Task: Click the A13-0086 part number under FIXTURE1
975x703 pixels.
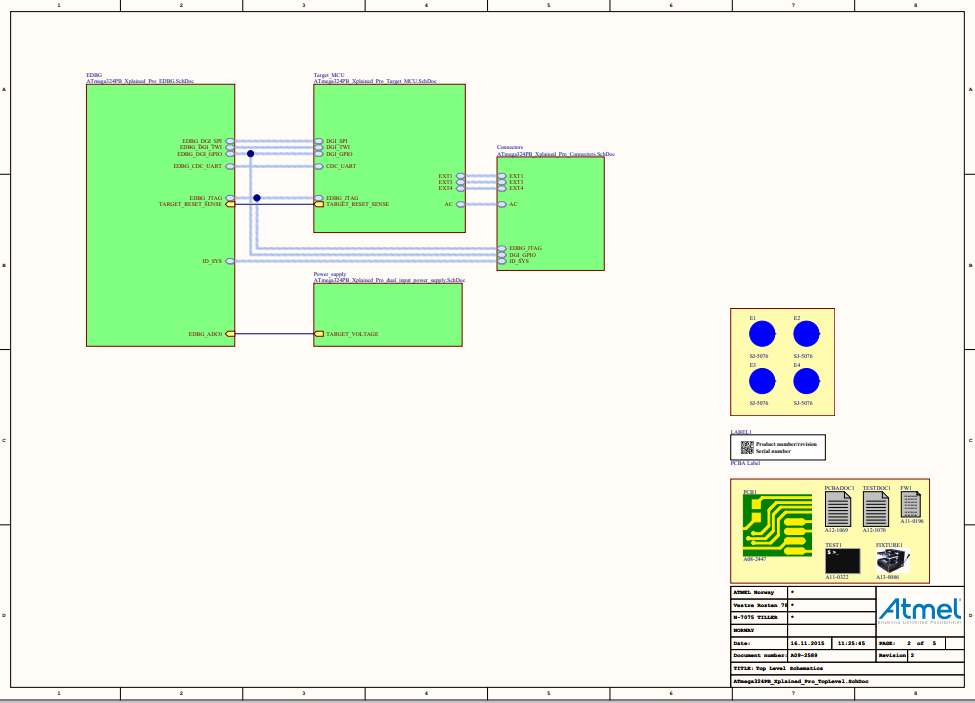Action: [887, 577]
